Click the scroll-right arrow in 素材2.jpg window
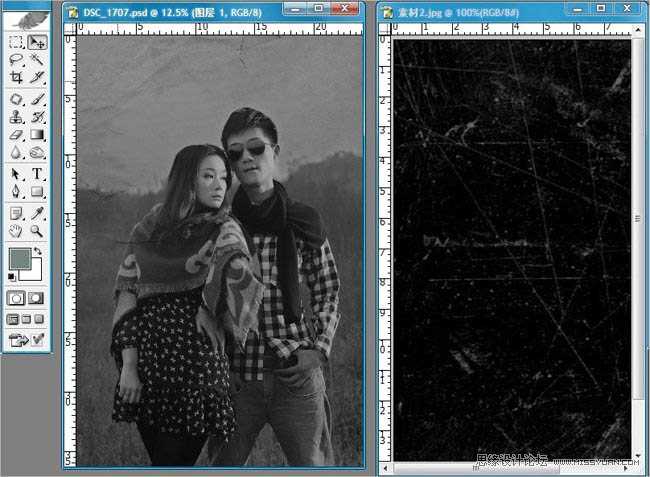Image resolution: width=650 pixels, height=477 pixels. coord(626,468)
